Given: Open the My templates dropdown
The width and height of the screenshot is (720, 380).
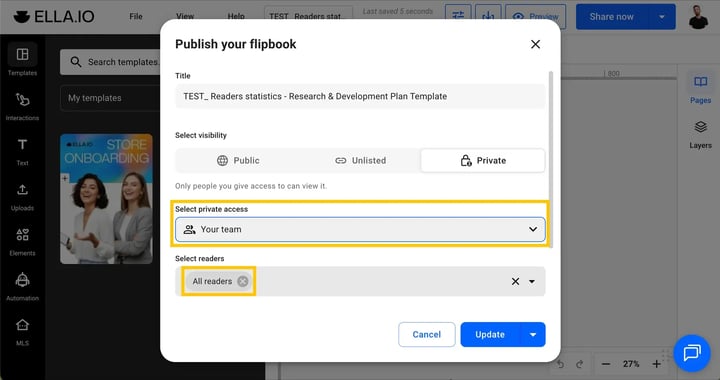Looking at the screenshot, I should pyautogui.click(x=110, y=98).
